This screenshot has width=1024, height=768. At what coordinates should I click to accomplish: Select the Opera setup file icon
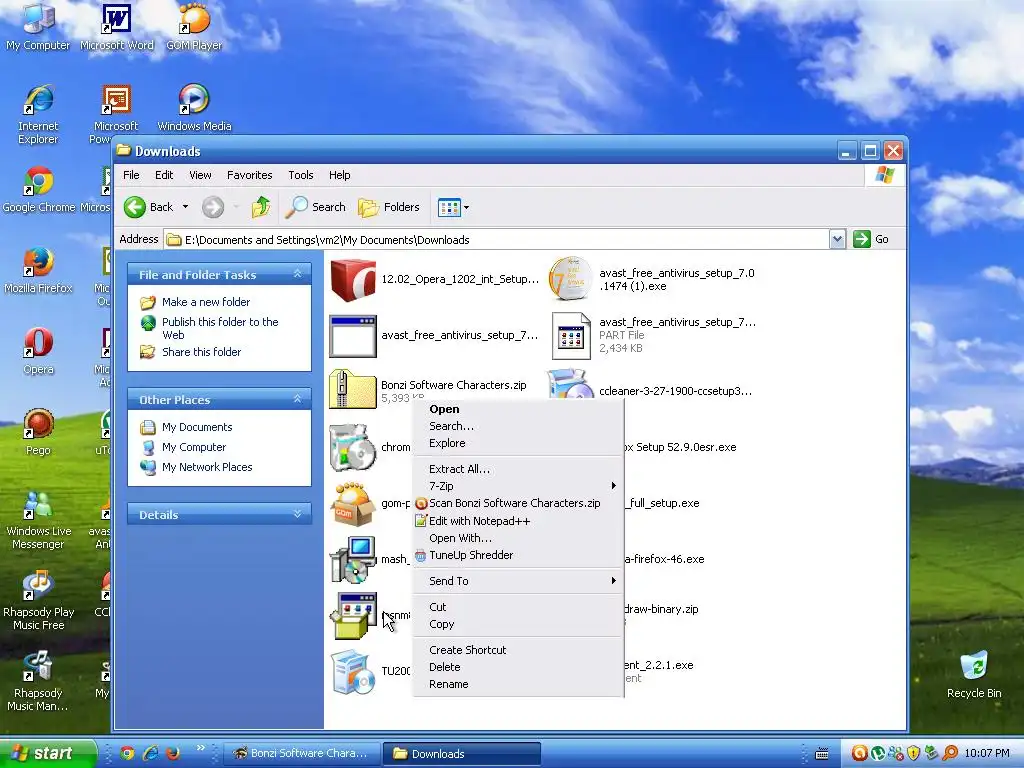tap(353, 280)
